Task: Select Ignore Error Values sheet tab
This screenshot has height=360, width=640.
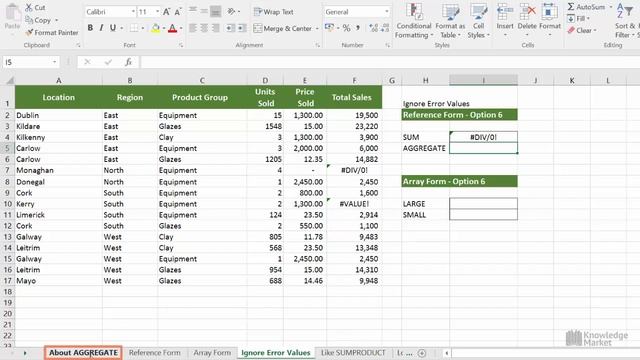Action: (x=276, y=353)
